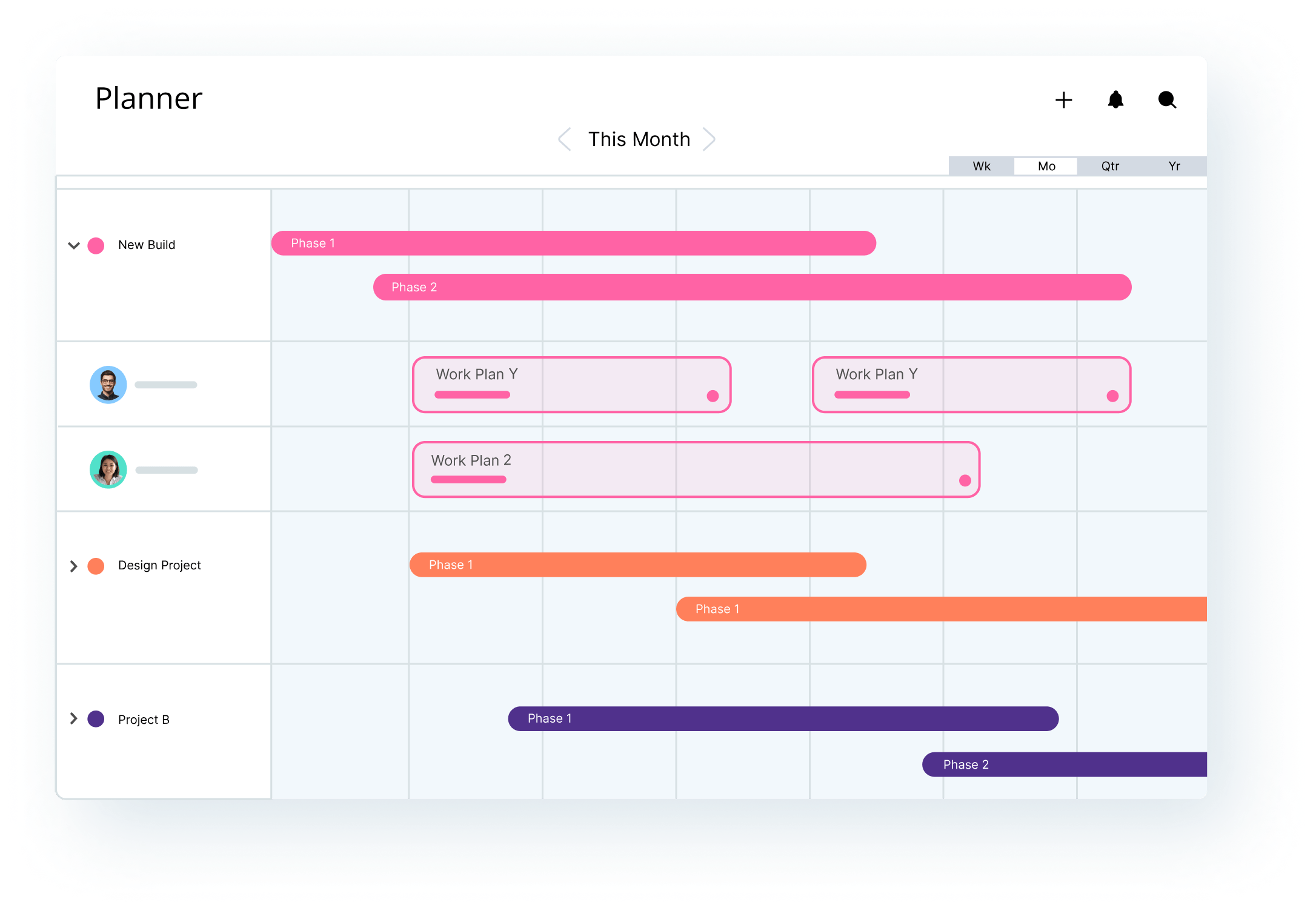
Task: Select the second assignee's avatar
Action: (x=108, y=469)
